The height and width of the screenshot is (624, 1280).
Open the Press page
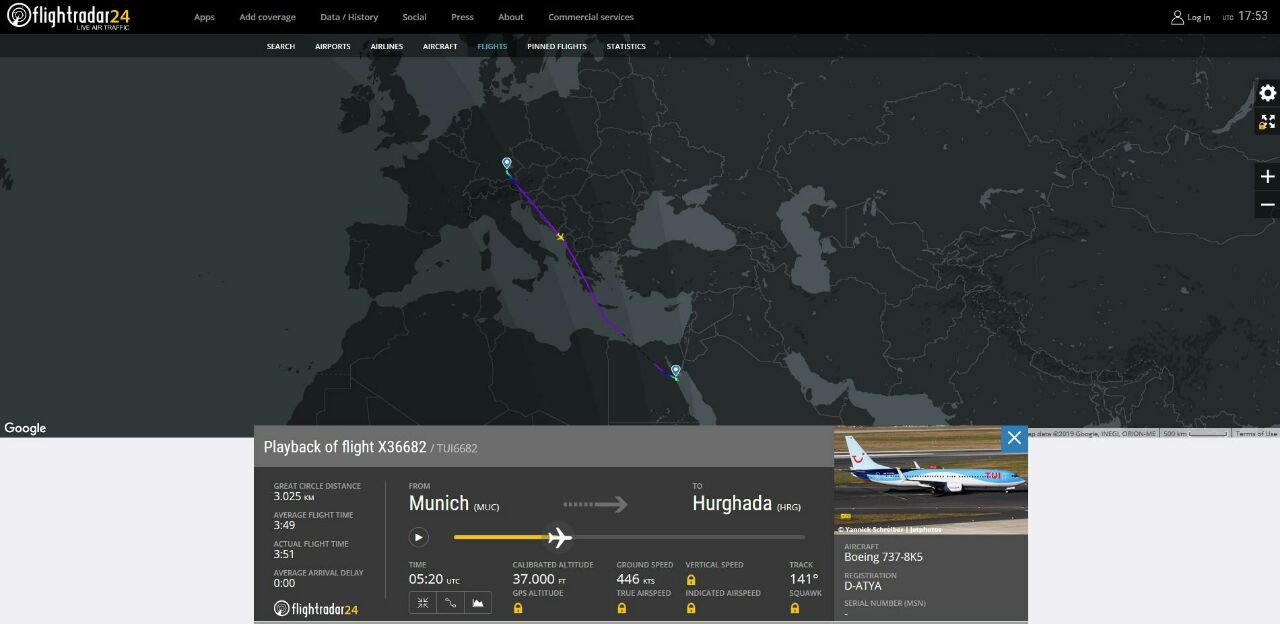[x=462, y=17]
